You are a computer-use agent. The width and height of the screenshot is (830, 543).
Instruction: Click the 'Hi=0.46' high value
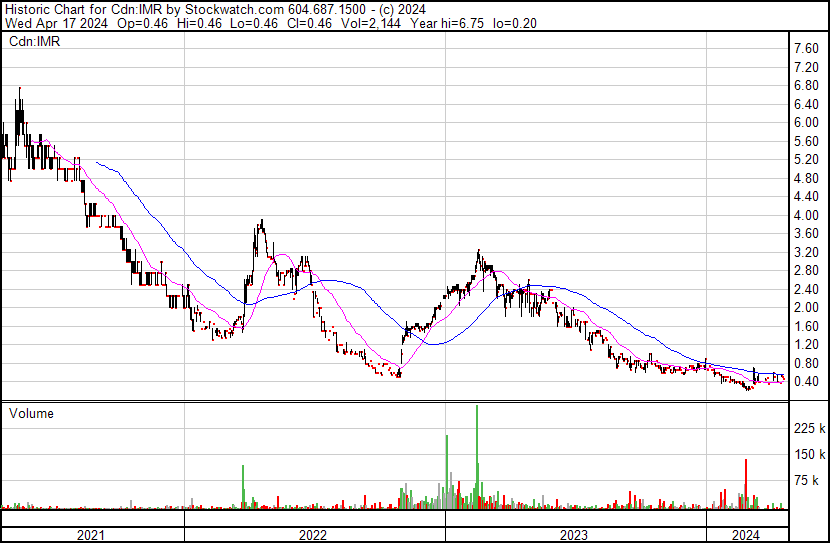[200, 23]
